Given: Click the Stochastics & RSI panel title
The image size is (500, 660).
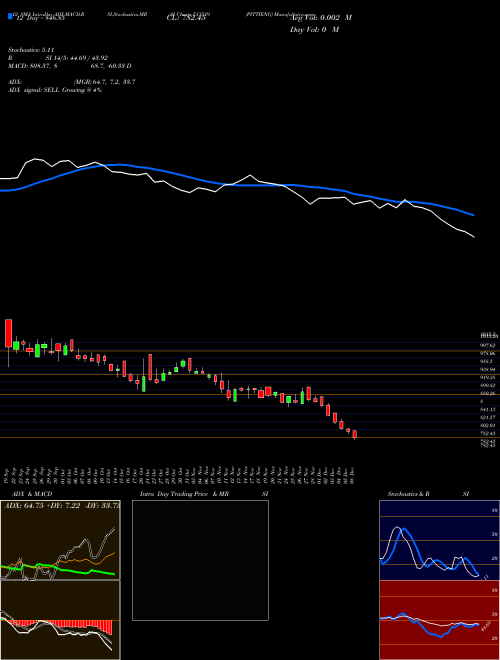Looking at the screenshot, I should point(428,494).
